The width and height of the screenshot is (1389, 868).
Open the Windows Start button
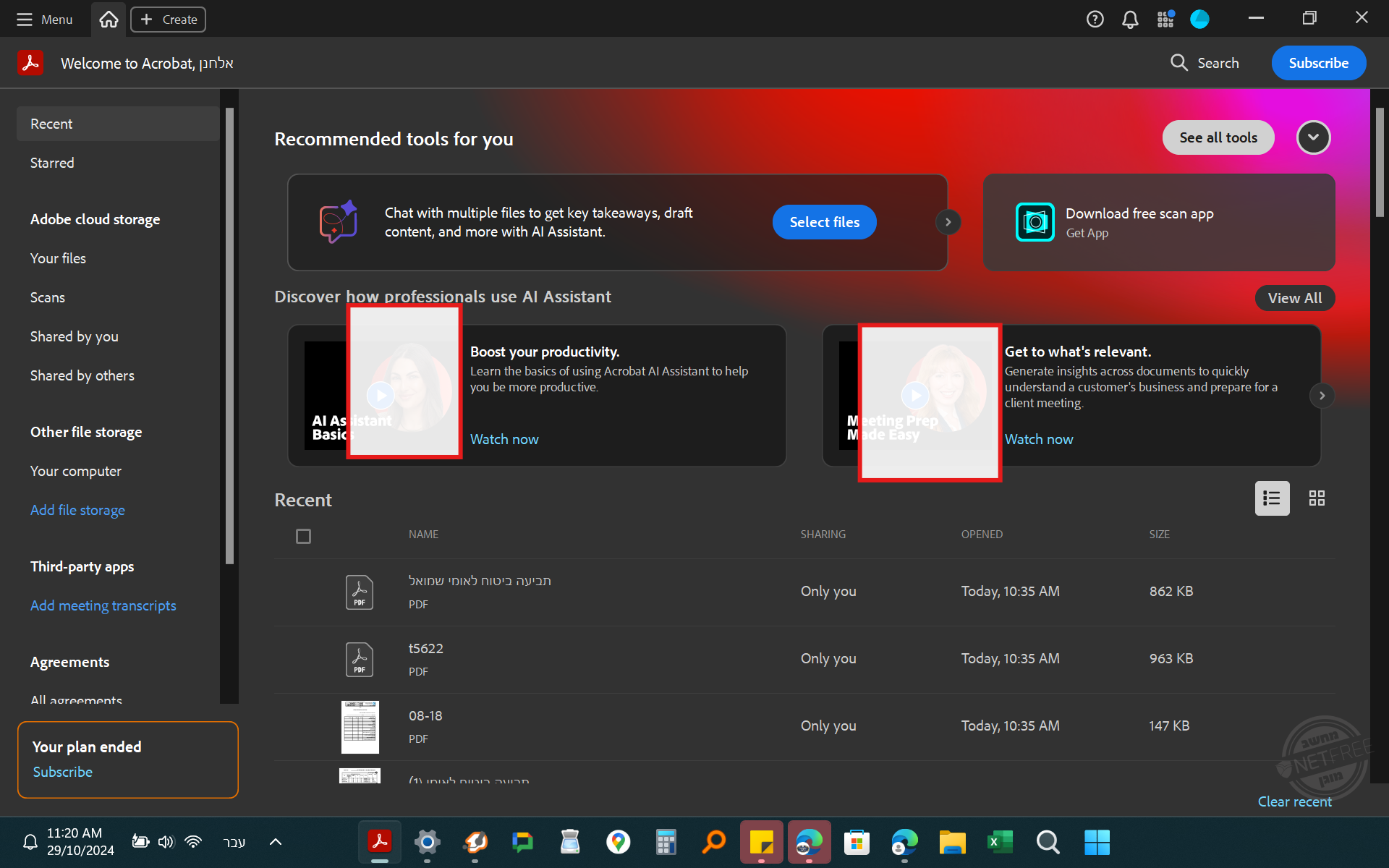pyautogui.click(x=1097, y=842)
